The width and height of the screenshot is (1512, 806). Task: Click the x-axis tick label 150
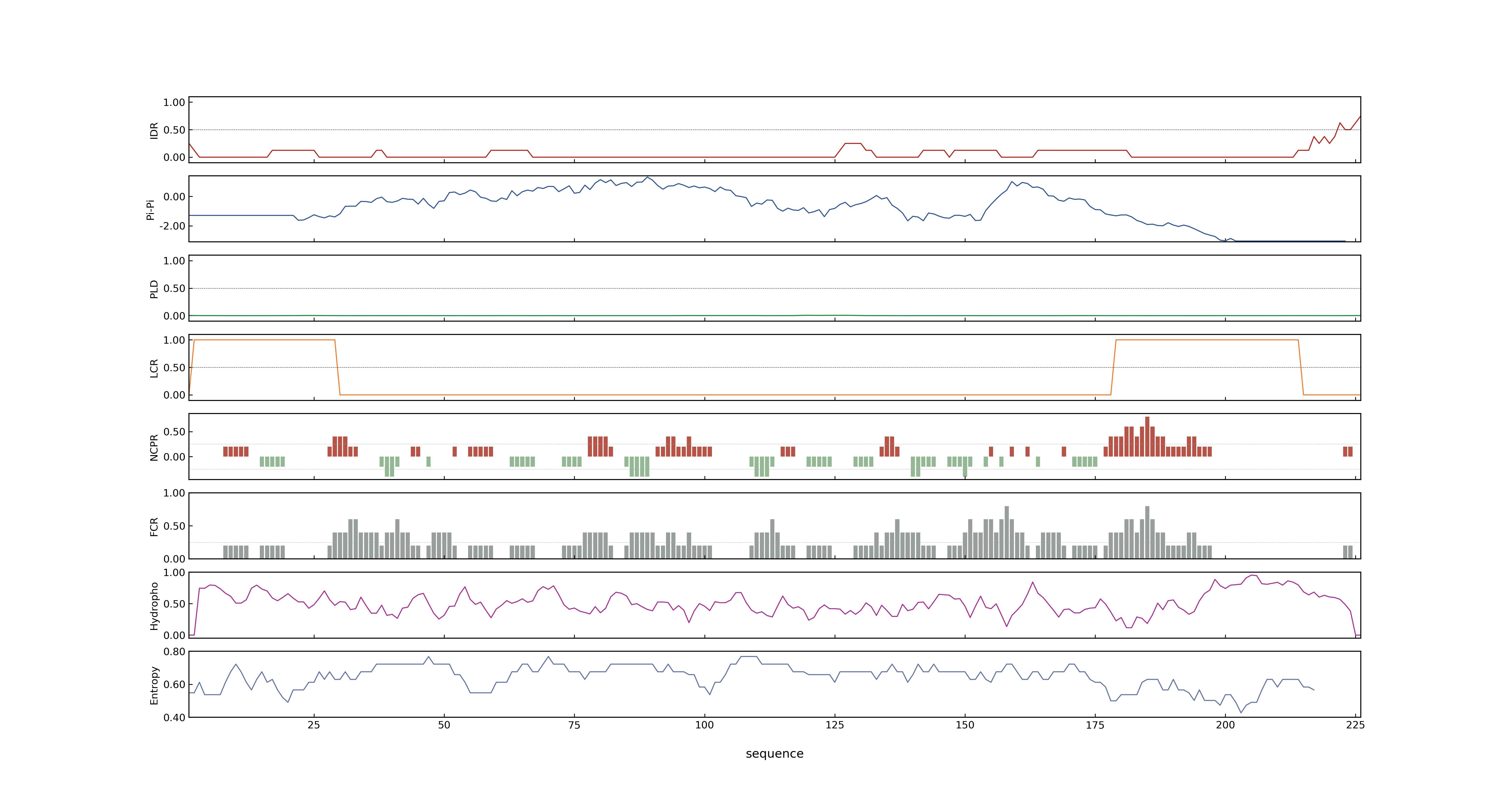click(x=965, y=725)
